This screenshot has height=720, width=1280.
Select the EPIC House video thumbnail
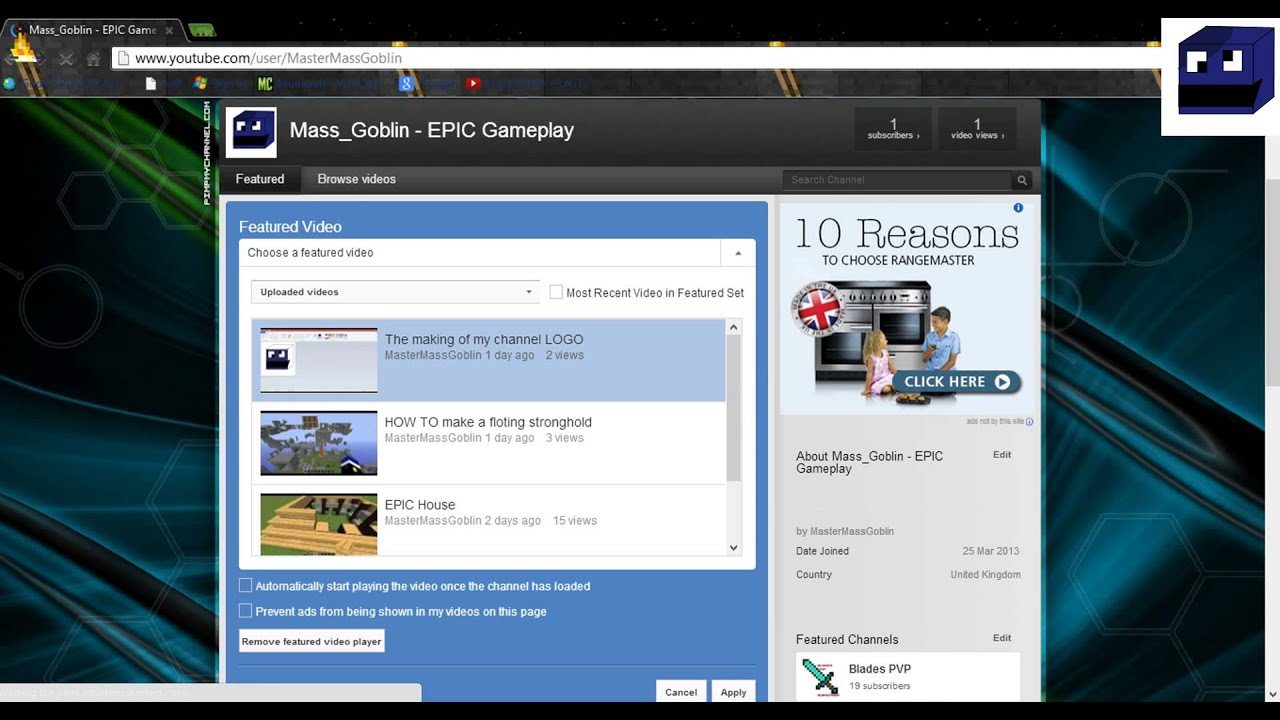319,525
